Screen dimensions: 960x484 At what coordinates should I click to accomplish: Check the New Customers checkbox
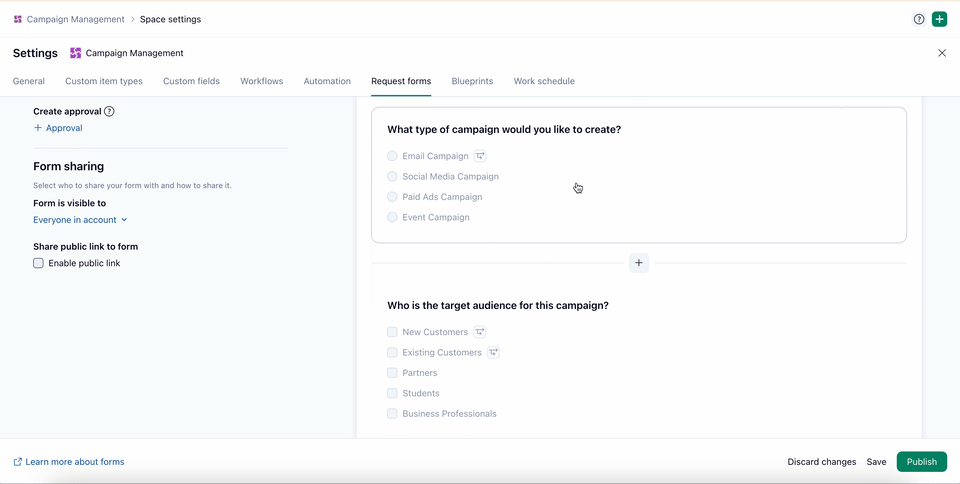(392, 332)
